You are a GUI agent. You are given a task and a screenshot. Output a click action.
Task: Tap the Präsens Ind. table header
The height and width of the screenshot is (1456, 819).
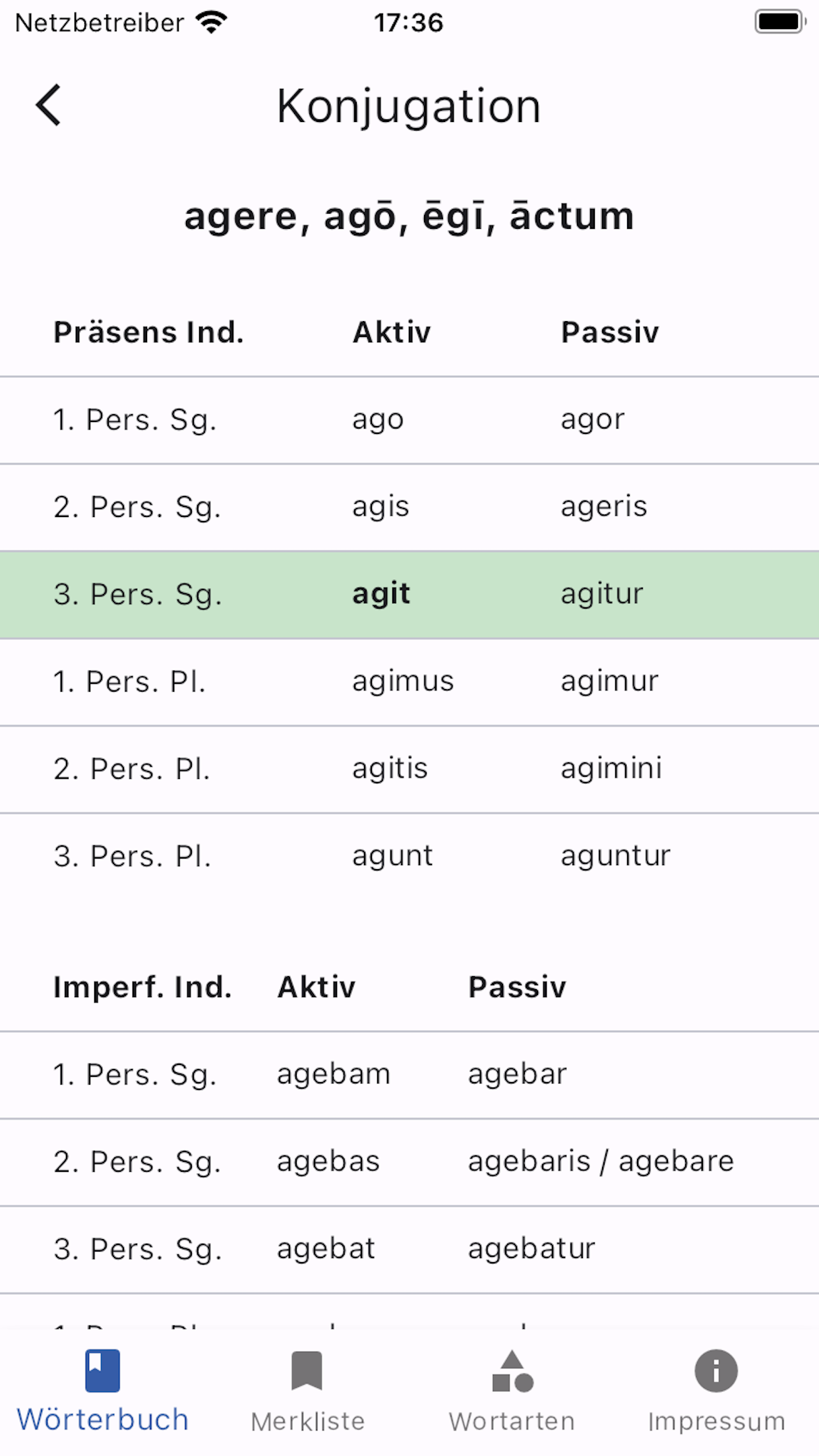click(x=148, y=332)
